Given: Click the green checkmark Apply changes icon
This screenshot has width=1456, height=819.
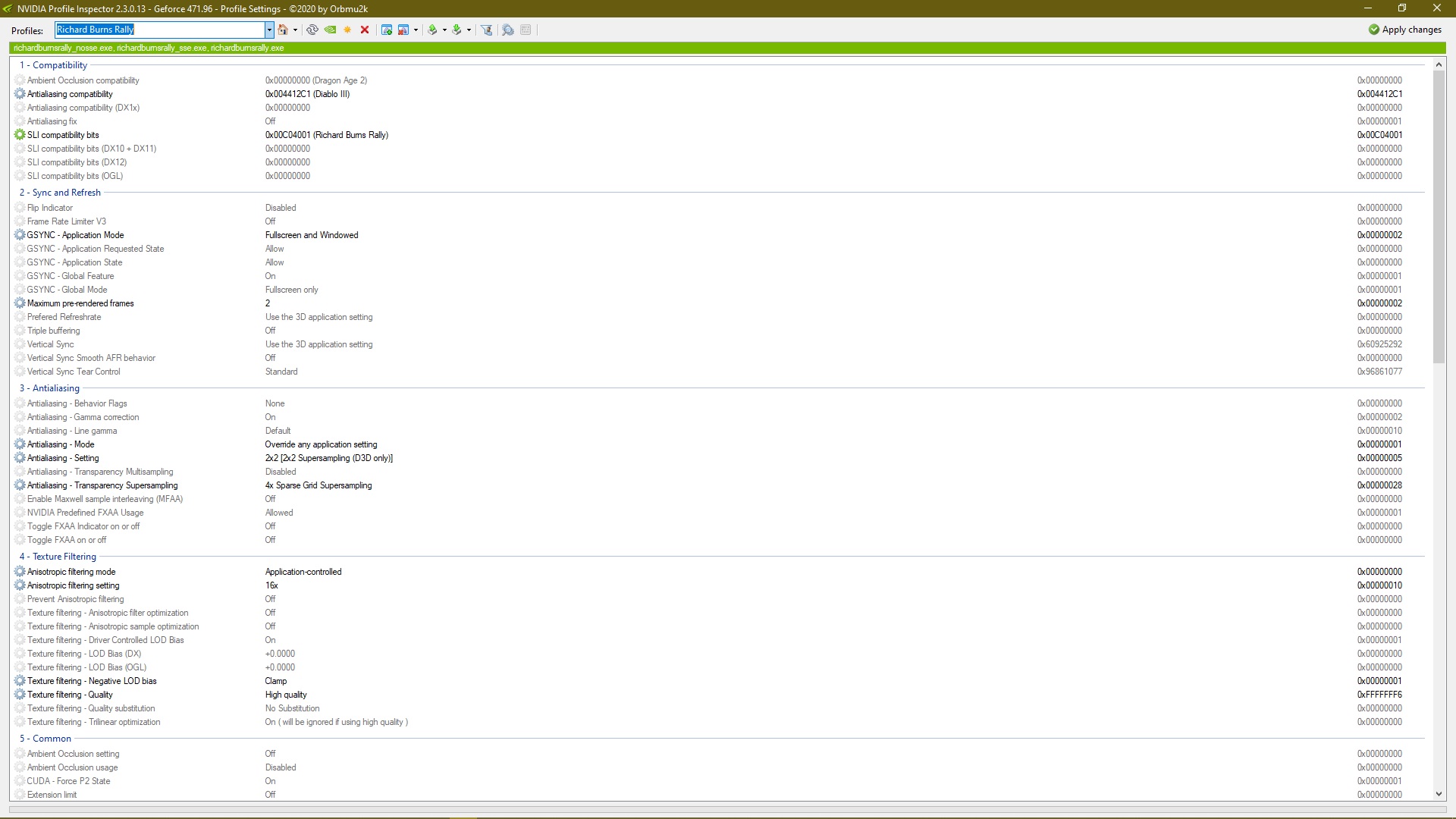Looking at the screenshot, I should pyautogui.click(x=1373, y=30).
